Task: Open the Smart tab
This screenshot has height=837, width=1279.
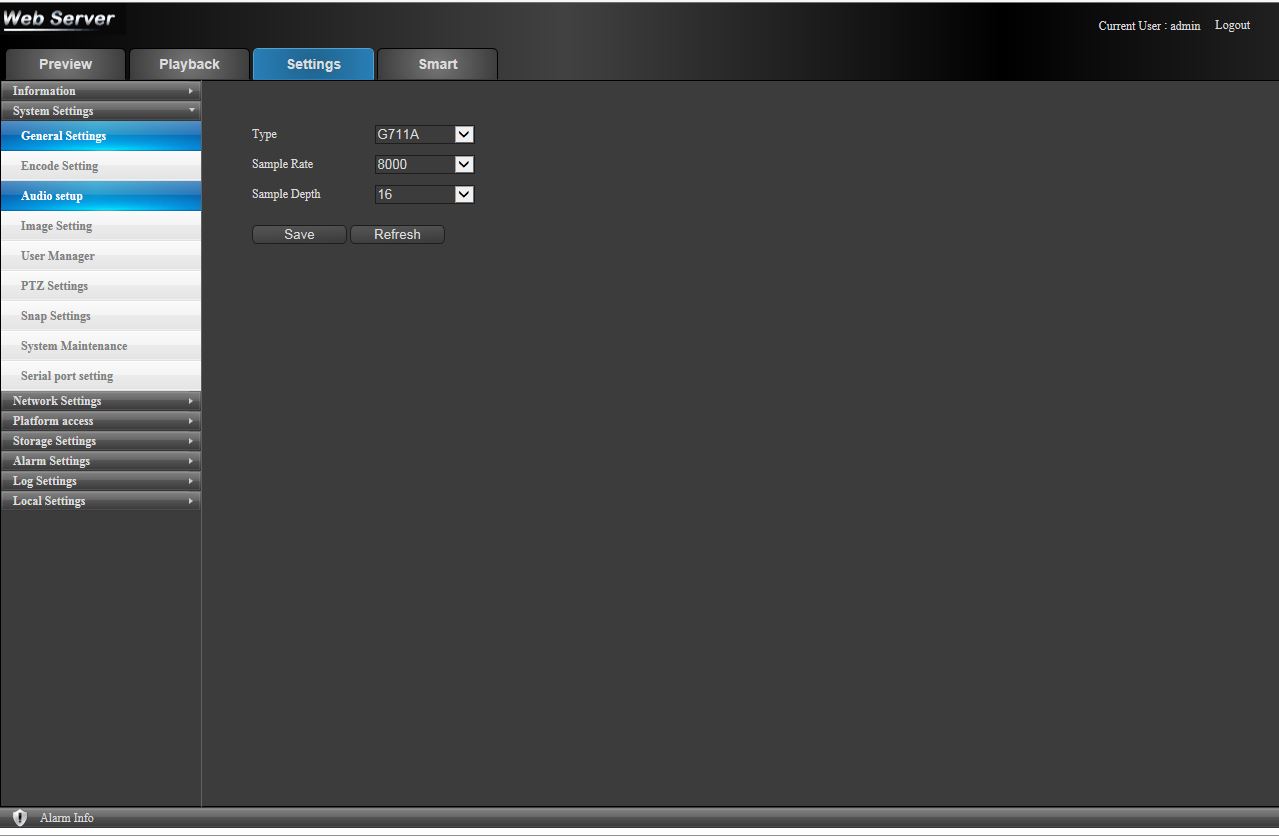Action: [x=437, y=64]
